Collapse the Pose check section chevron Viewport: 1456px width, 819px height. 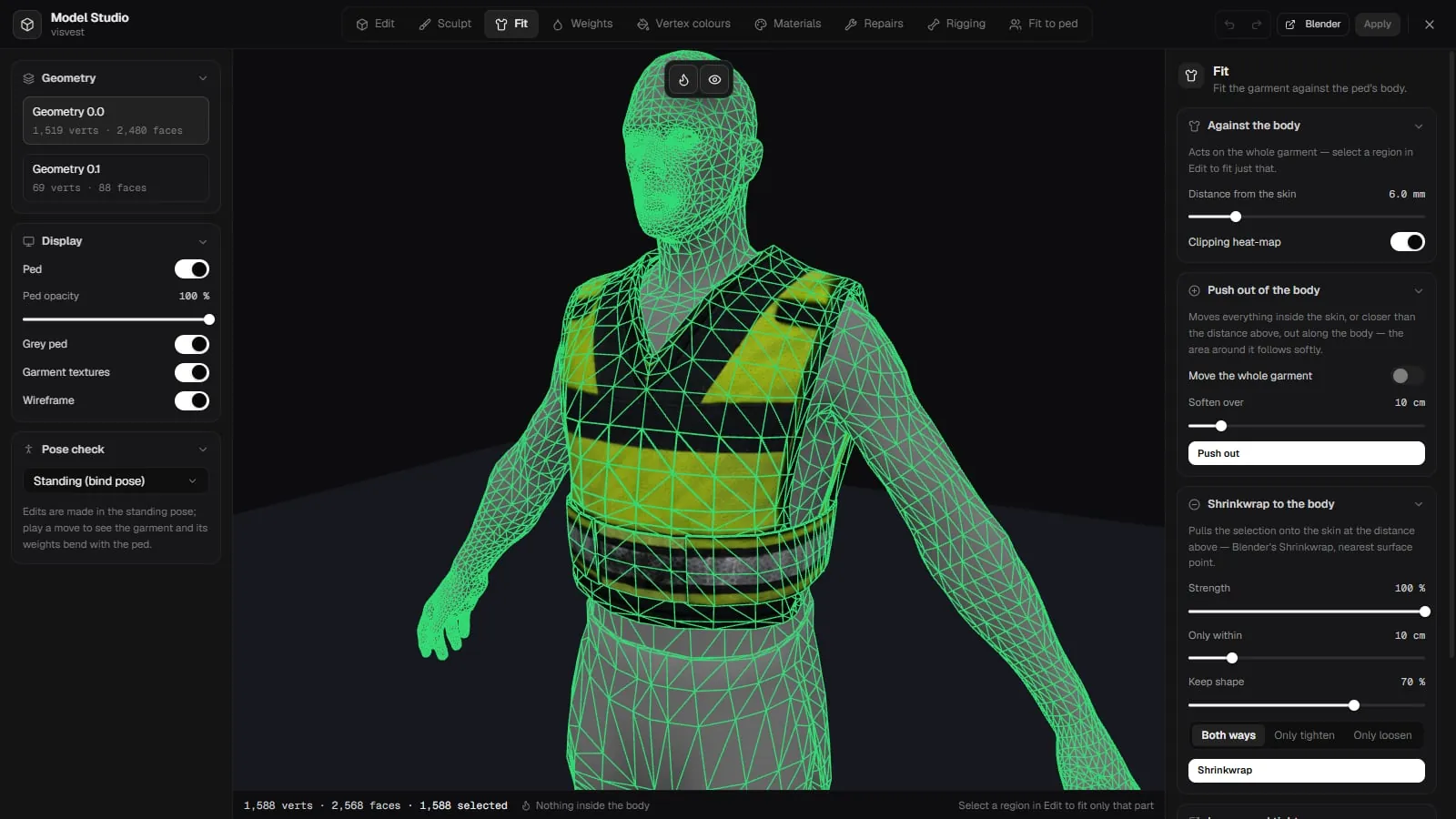(203, 450)
